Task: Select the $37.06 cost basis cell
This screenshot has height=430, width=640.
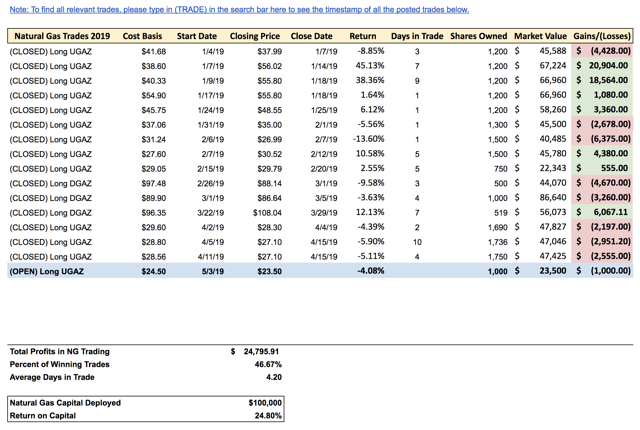Action: pyautogui.click(x=153, y=125)
